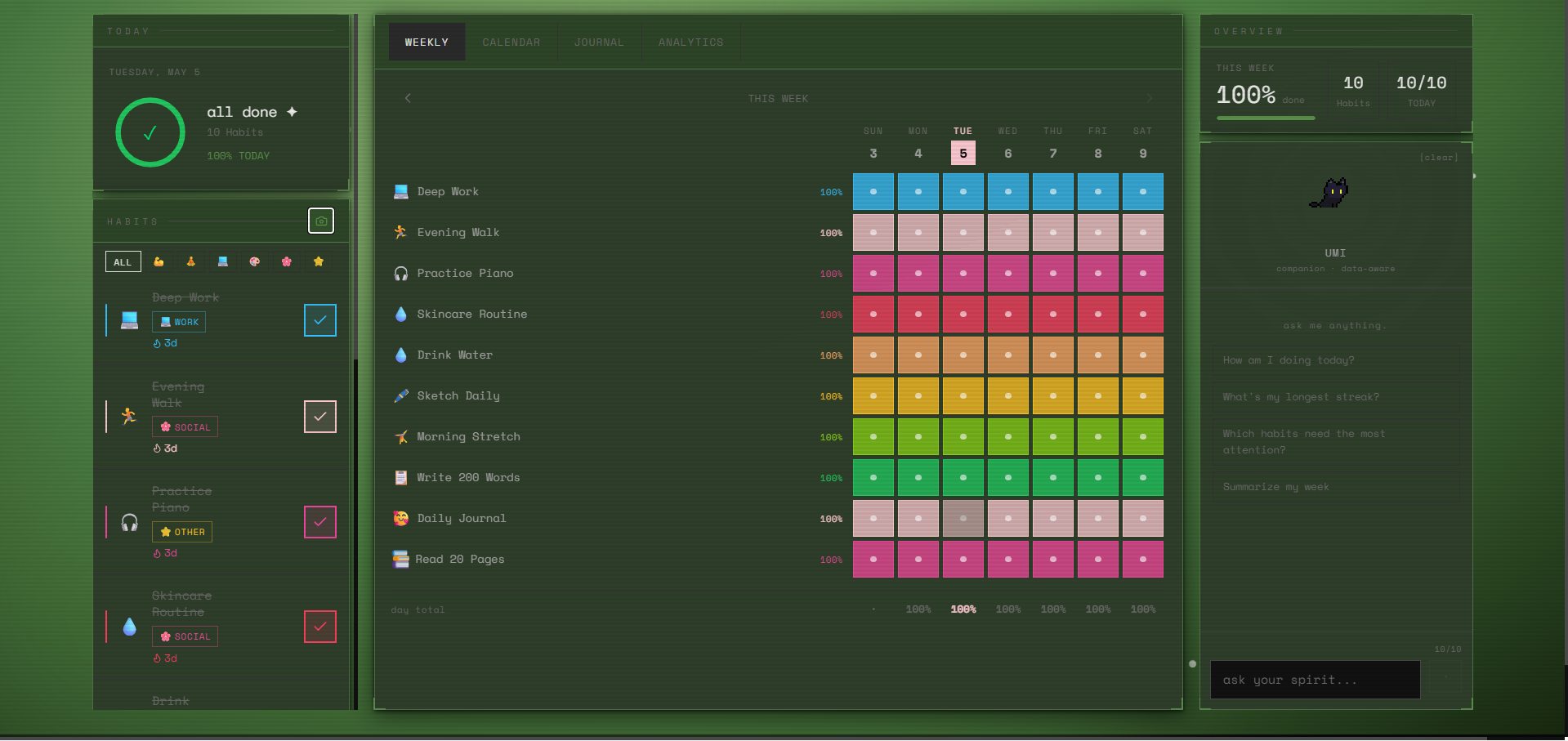Select Sunday 3 in the week header
Image resolution: width=1568 pixels, height=741 pixels.
click(x=873, y=153)
